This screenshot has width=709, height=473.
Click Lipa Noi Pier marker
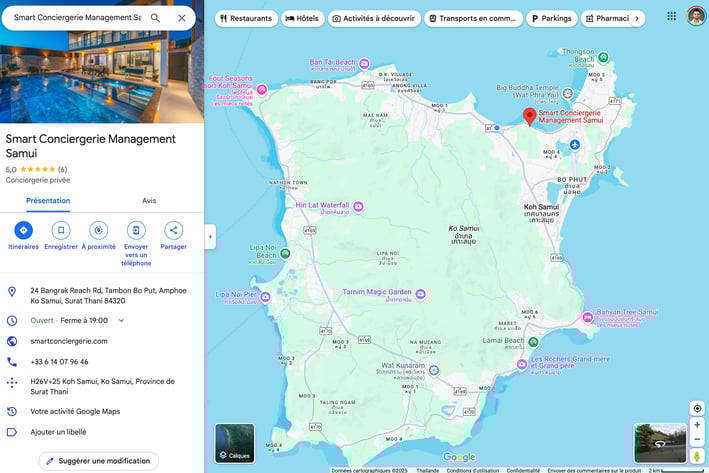coord(265,297)
